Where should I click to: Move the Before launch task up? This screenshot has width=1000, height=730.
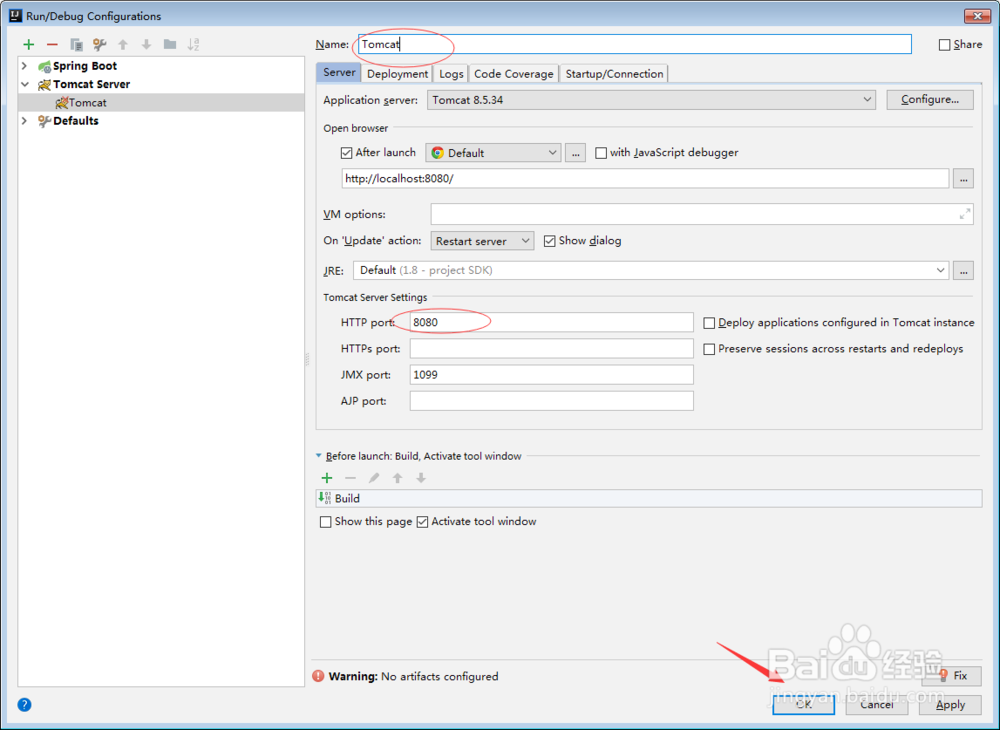pyautogui.click(x=397, y=478)
